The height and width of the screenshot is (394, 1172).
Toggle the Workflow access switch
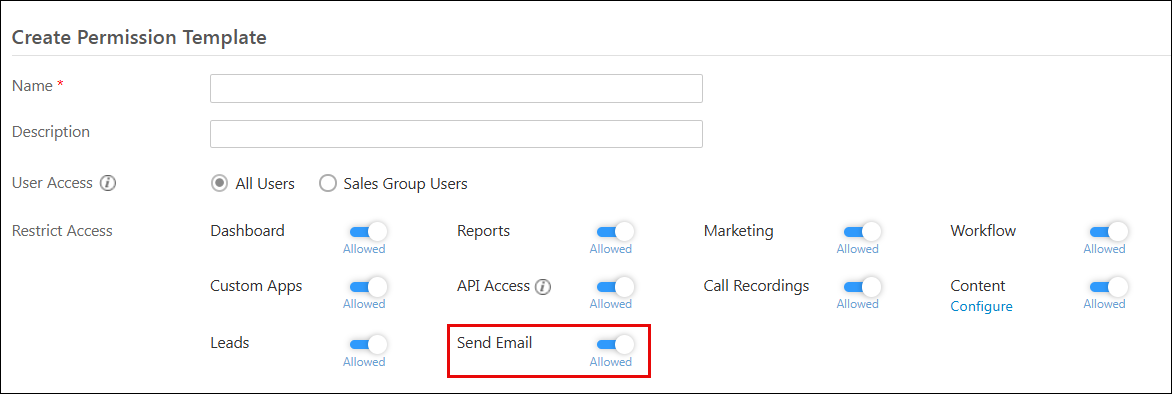point(1108,231)
